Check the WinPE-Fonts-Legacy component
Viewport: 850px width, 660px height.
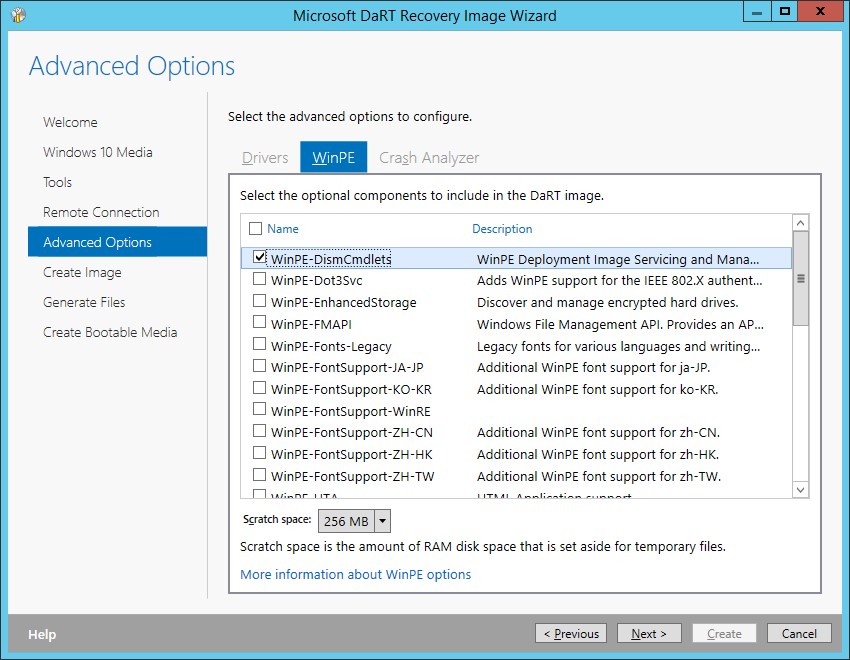point(259,345)
